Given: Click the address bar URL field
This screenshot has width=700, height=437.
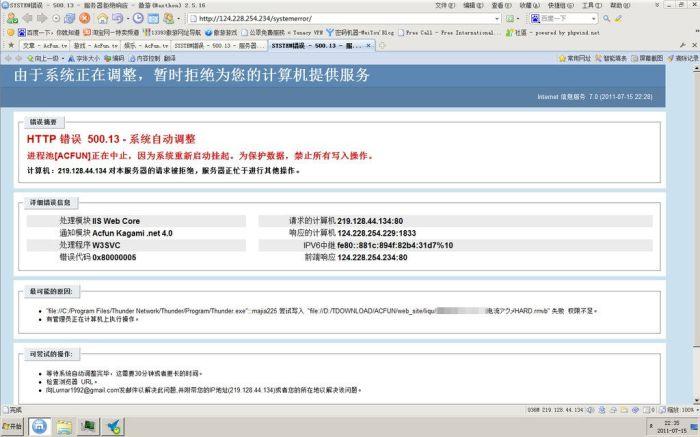Looking at the screenshot, I should [x=342, y=19].
